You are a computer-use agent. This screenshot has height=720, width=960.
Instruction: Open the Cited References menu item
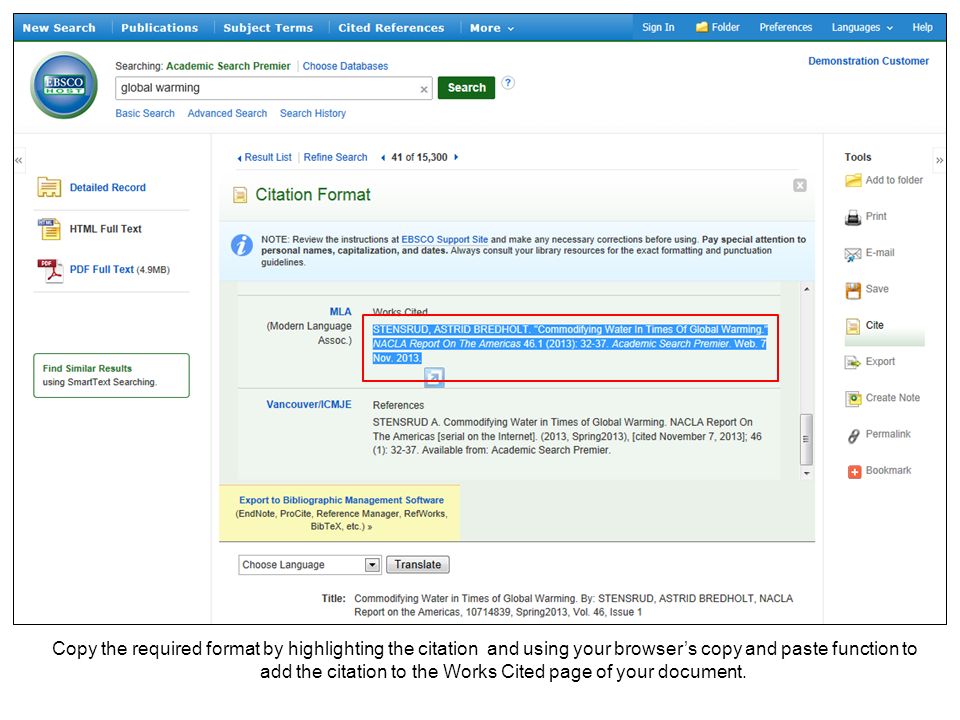pyautogui.click(x=391, y=28)
